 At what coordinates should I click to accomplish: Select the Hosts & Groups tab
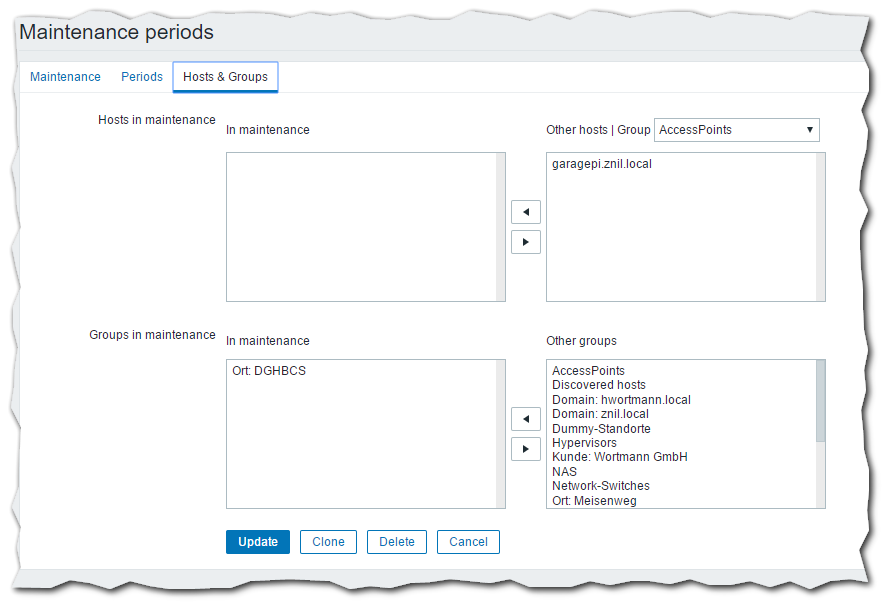click(x=225, y=77)
